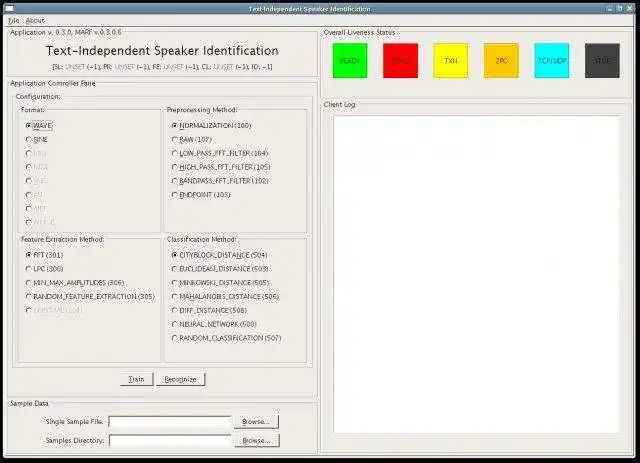Focus the Single Sample File field

pos(170,422)
